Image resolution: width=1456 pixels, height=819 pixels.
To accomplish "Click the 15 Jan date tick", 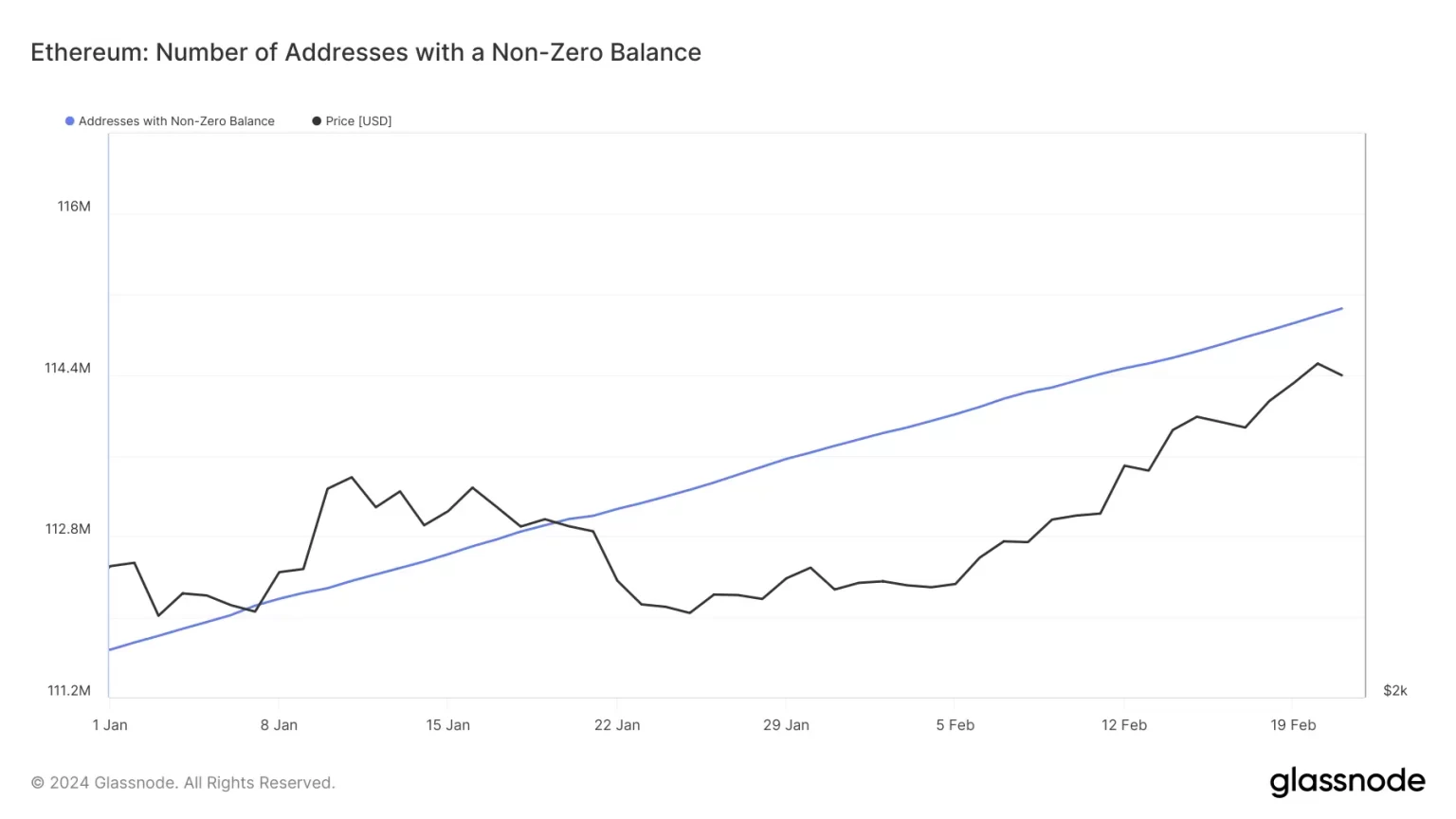I will tap(447, 725).
